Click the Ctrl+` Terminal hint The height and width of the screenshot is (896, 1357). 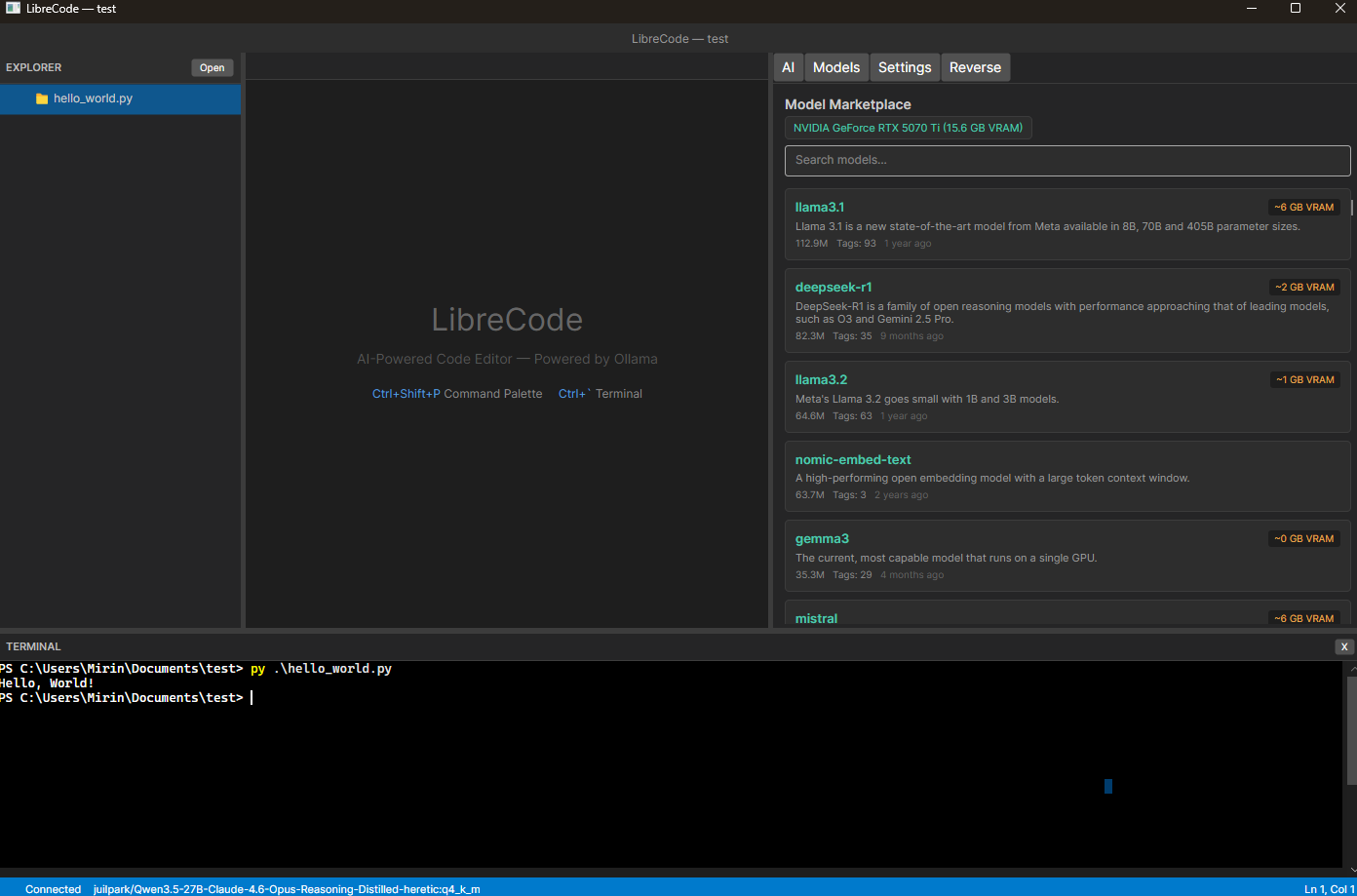click(x=601, y=394)
